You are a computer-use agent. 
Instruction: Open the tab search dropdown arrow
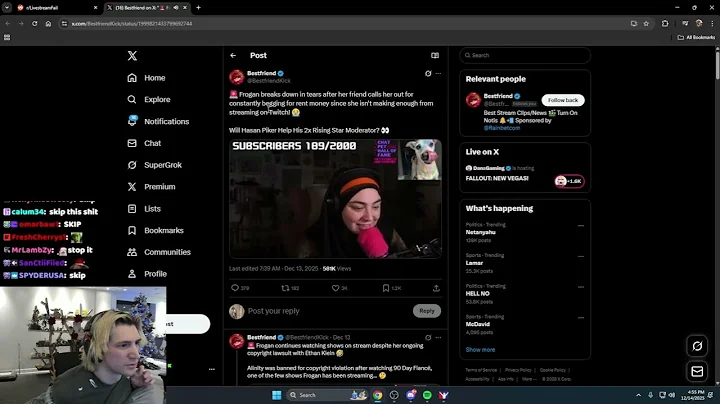point(7,7)
